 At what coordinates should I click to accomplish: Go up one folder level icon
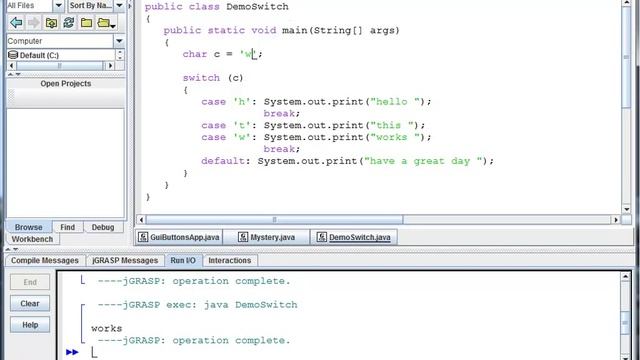[x=51, y=22]
